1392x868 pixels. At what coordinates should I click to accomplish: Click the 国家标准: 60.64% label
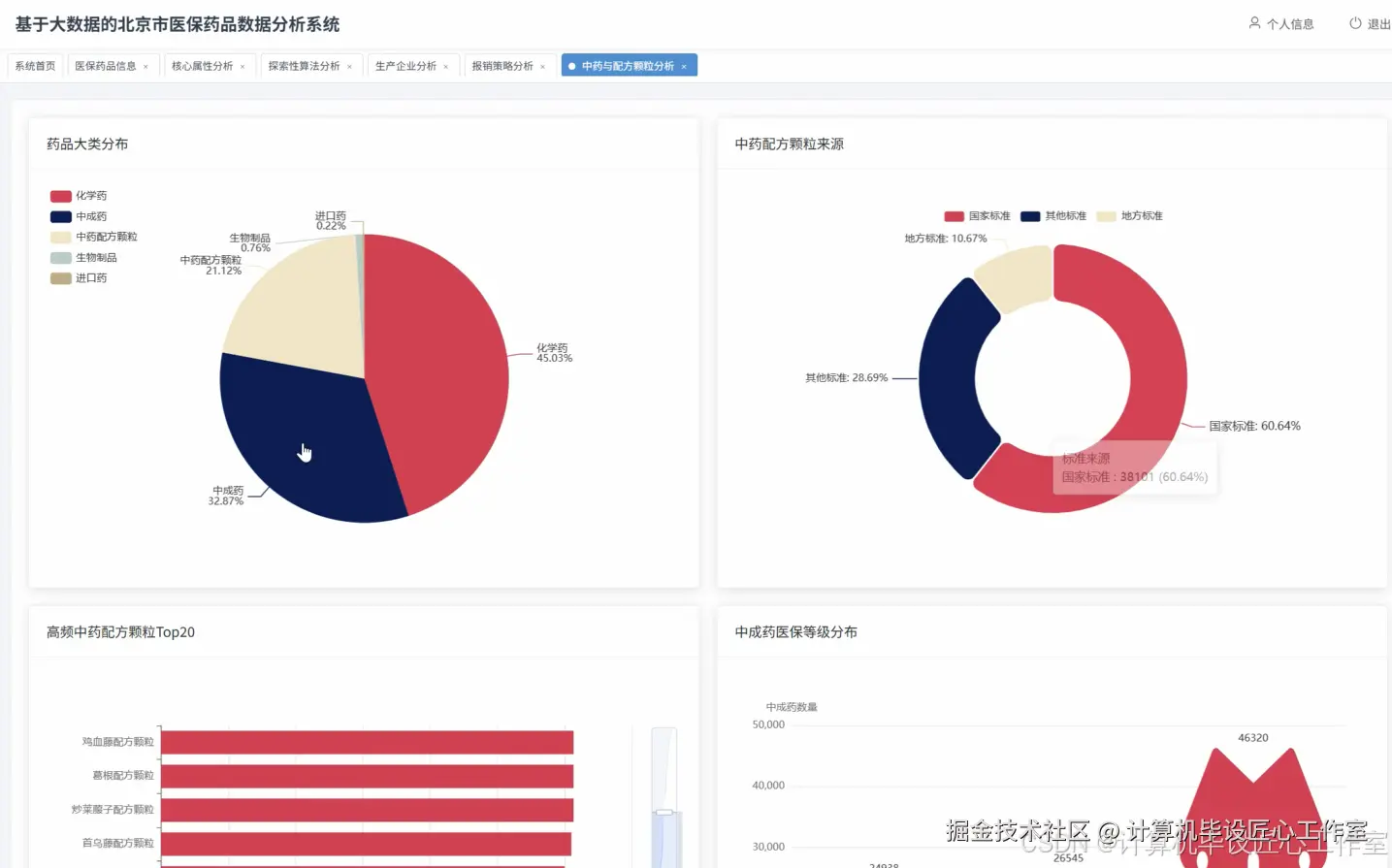click(x=1254, y=426)
